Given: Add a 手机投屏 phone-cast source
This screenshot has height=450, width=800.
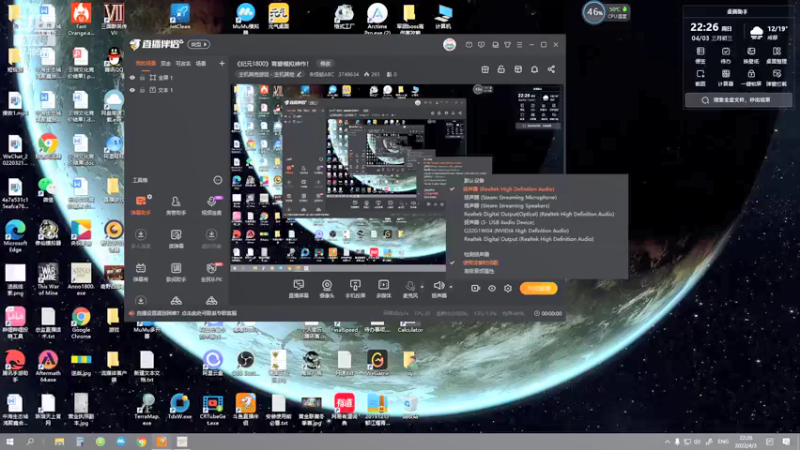Looking at the screenshot, I should click(355, 289).
